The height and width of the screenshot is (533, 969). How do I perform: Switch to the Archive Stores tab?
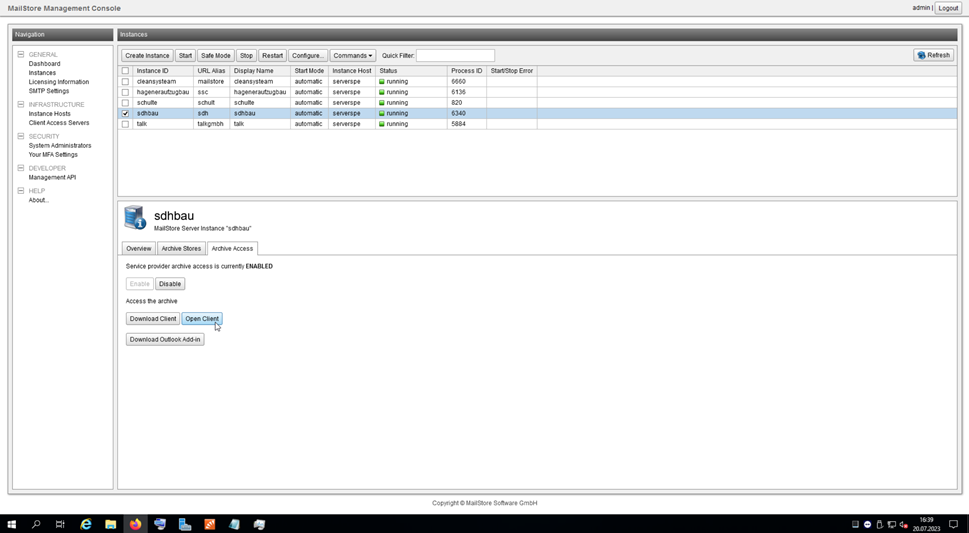tap(181, 249)
